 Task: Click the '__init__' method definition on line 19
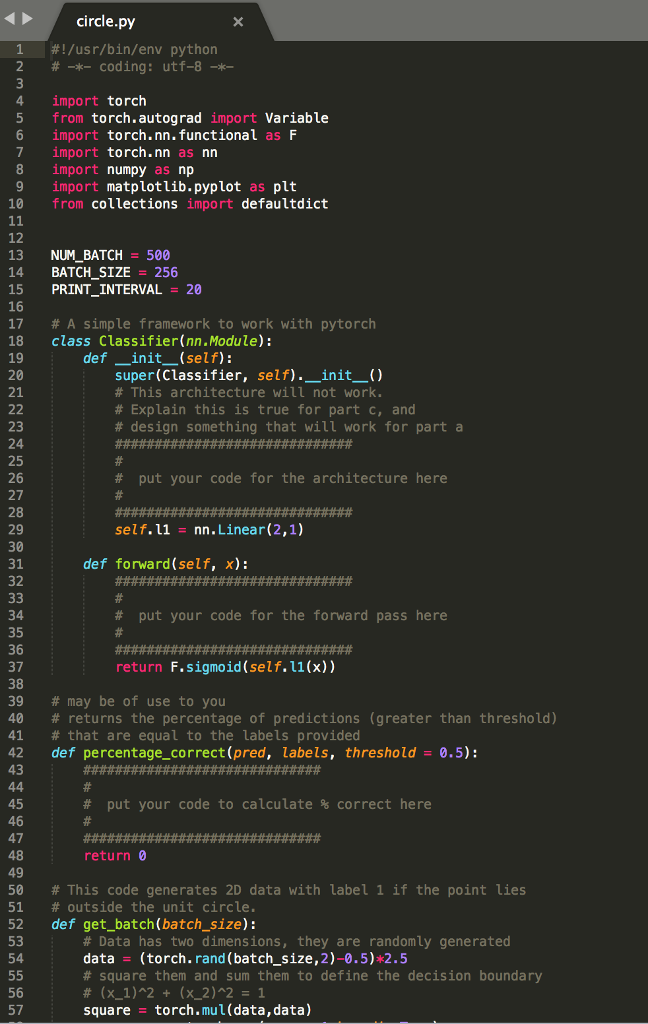146,358
